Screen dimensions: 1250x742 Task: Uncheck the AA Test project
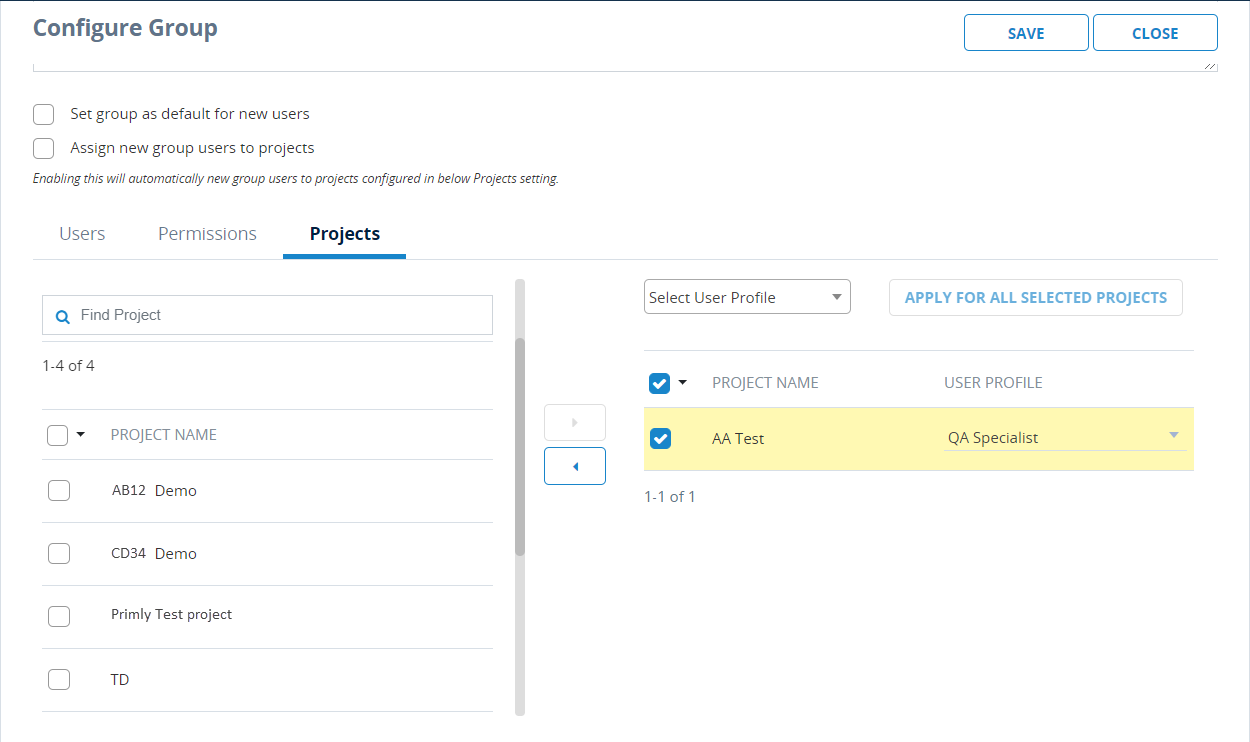661,438
